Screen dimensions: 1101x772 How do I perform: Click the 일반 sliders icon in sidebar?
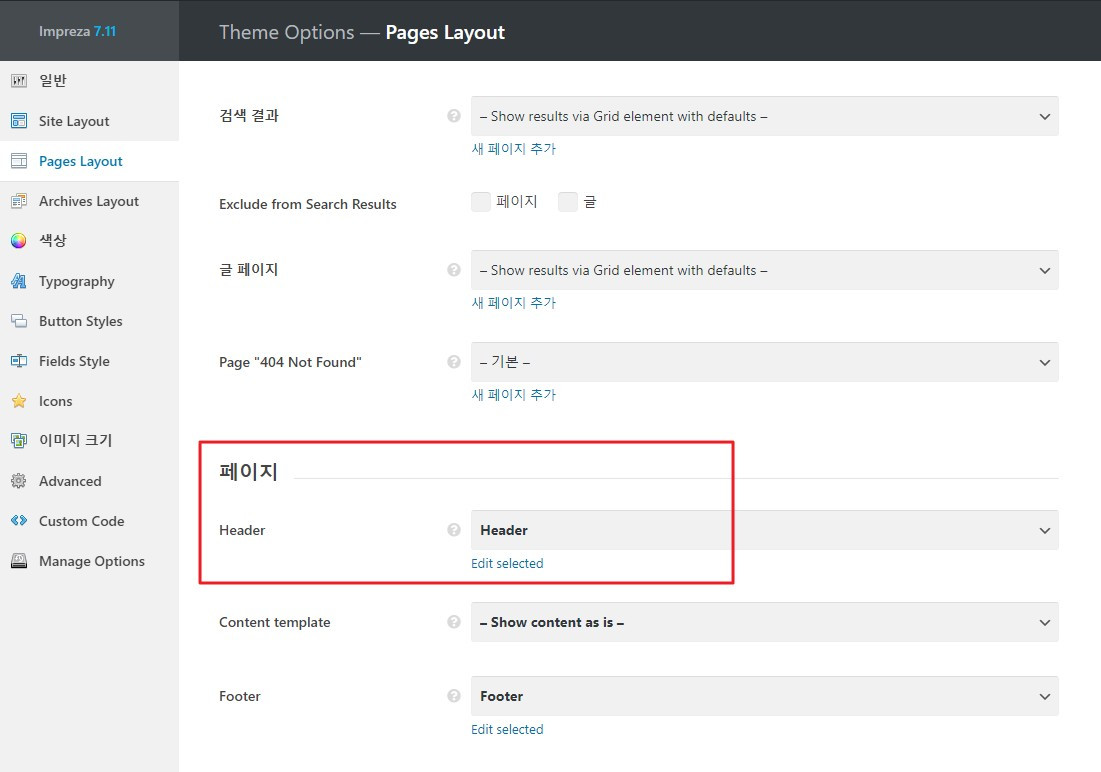19,81
